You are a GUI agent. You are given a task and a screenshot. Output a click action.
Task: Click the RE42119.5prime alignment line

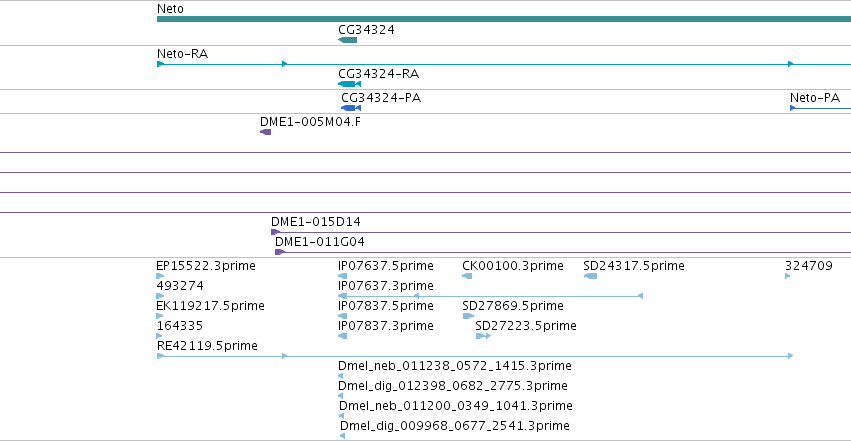pos(475,356)
